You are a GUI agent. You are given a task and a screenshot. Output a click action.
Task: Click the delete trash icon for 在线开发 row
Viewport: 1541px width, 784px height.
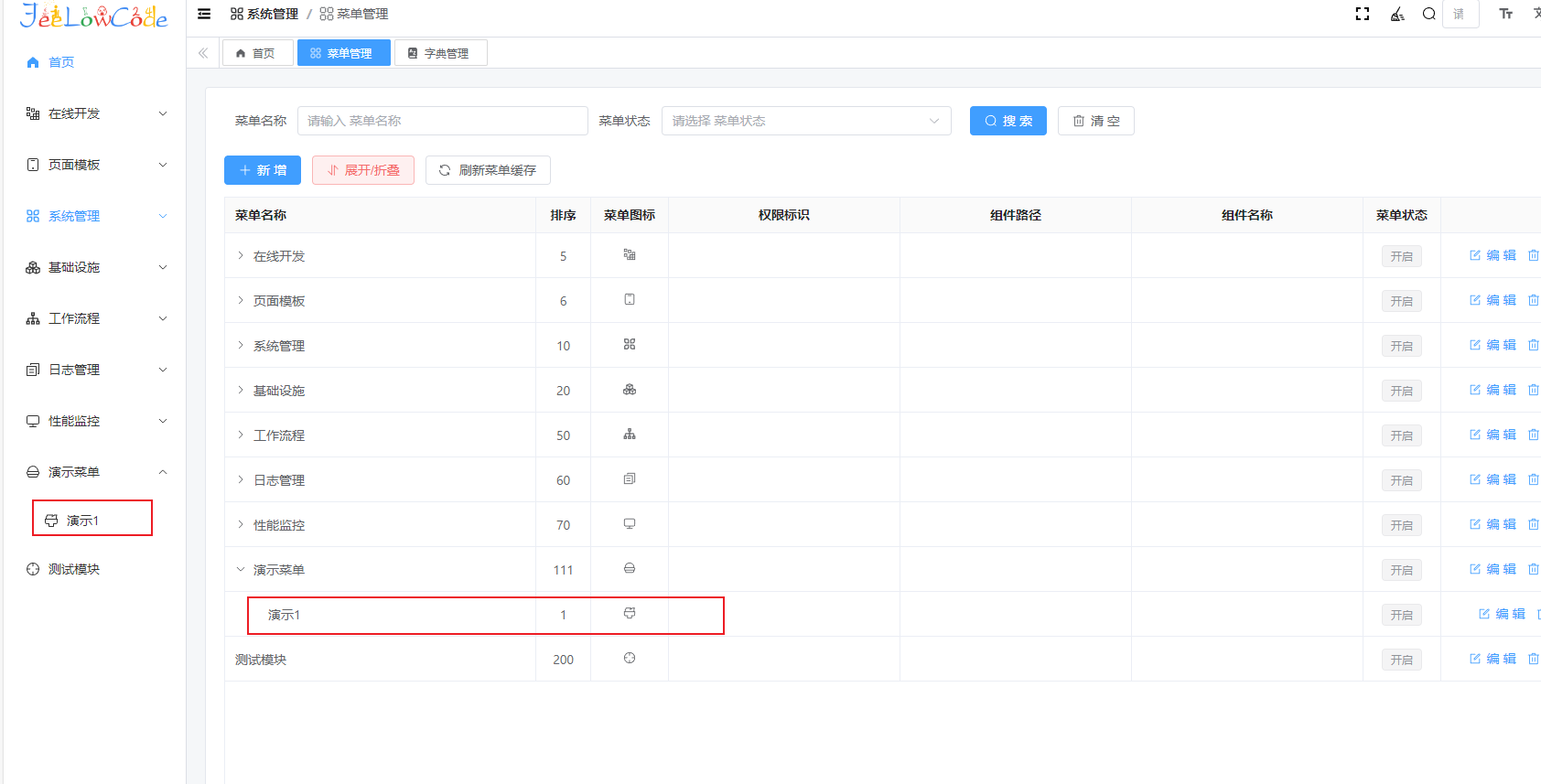point(1534,255)
